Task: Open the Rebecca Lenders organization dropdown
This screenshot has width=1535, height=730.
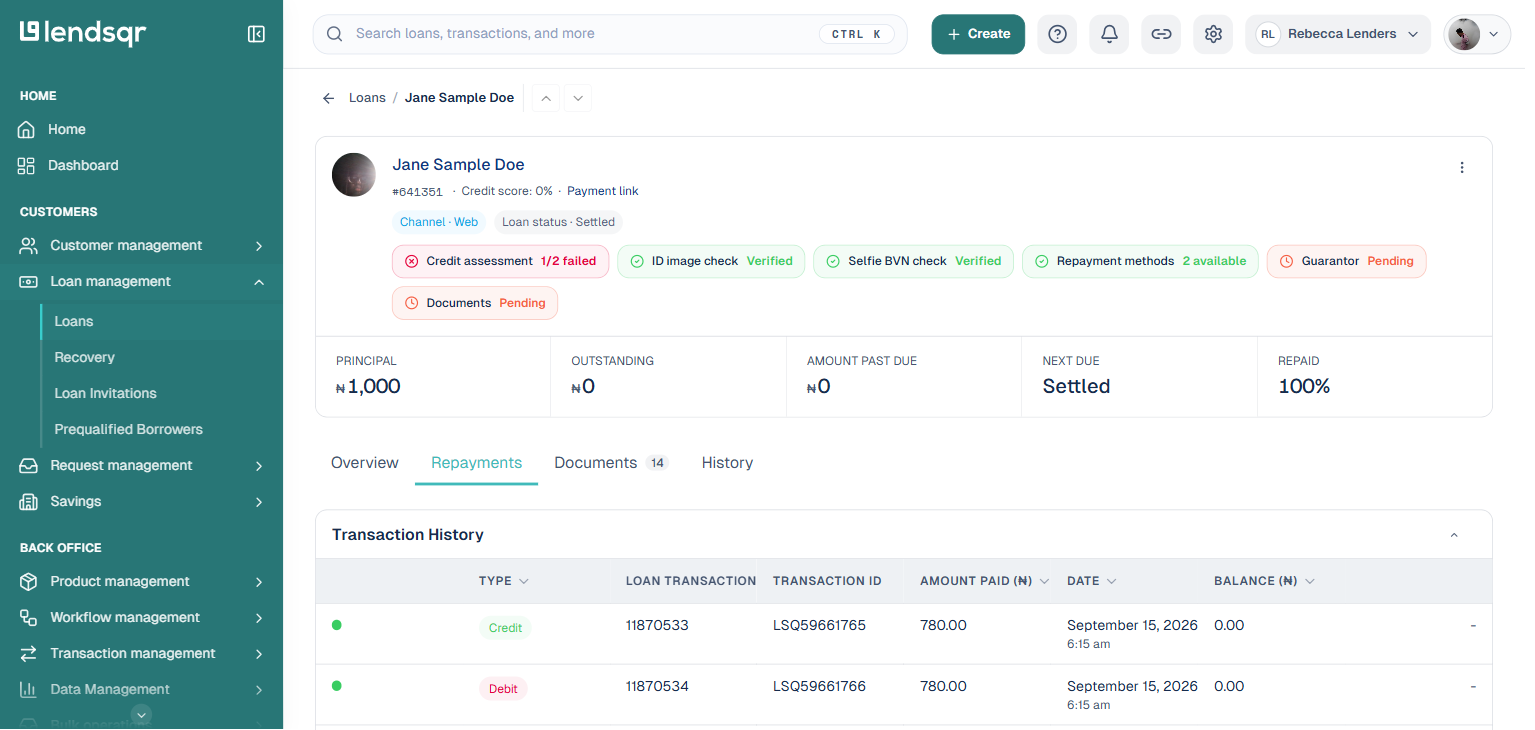Action: tap(1338, 34)
